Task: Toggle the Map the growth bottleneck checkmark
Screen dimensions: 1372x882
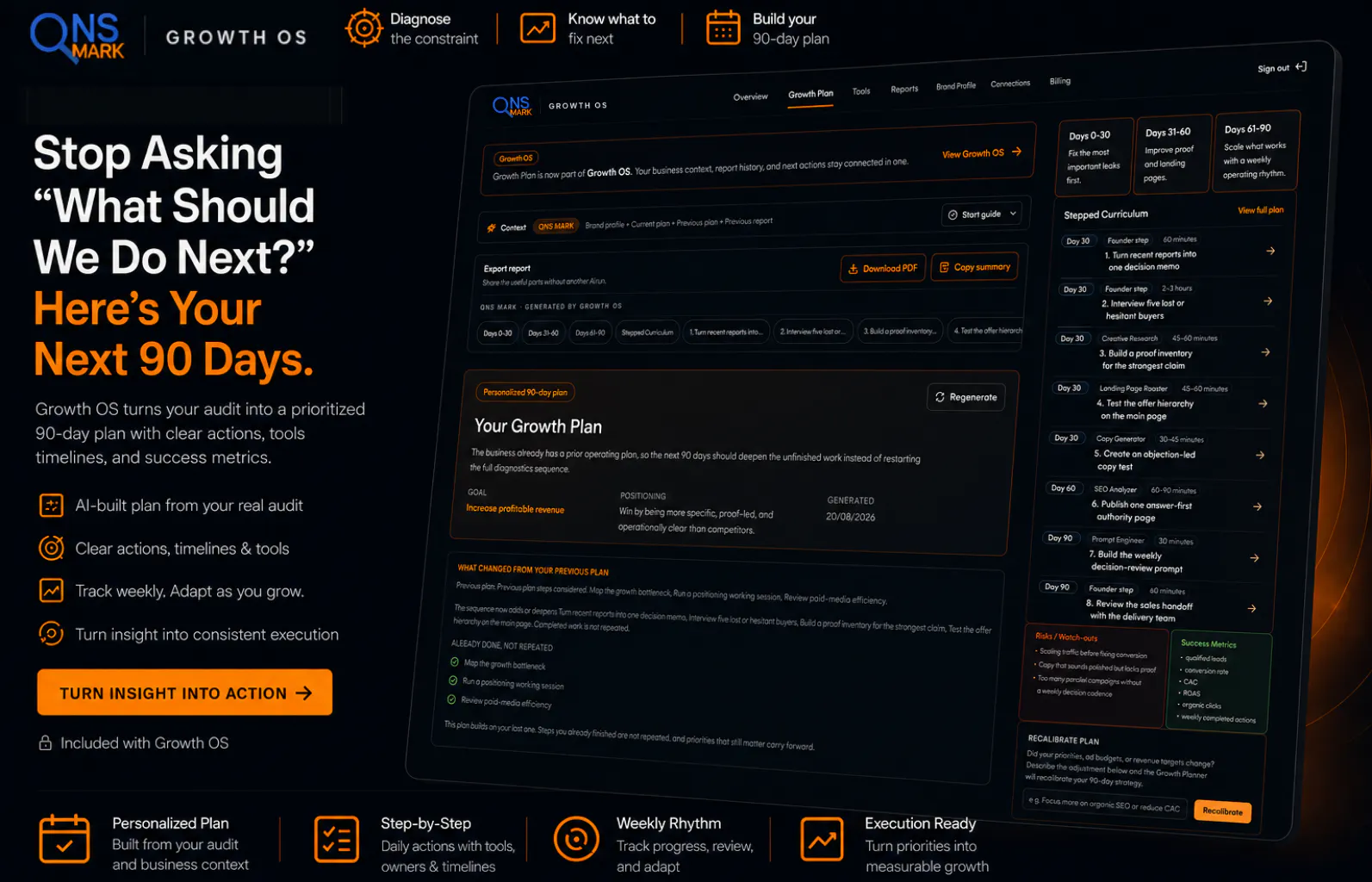Action: (455, 661)
